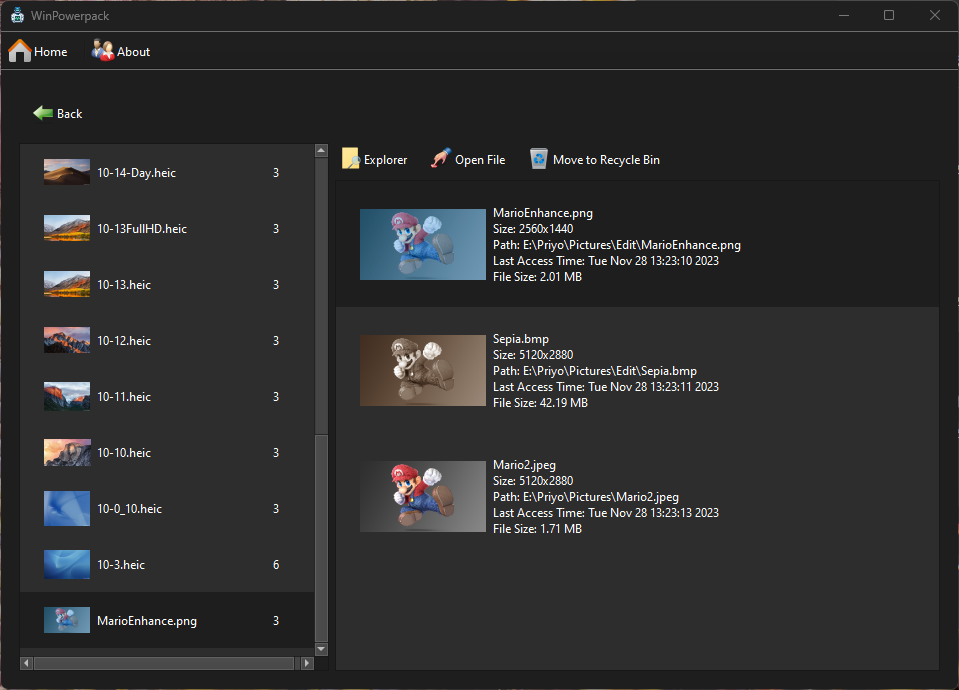Click the Sepia.bmp preview thumbnail

pyautogui.click(x=422, y=370)
